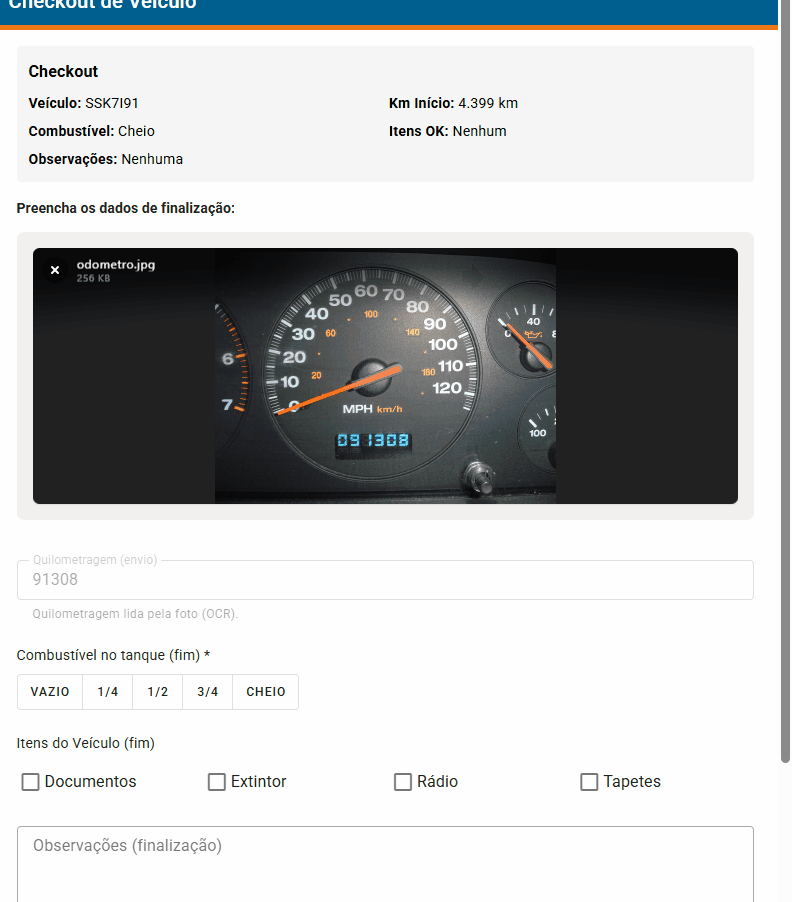
Task: Click the Observações value Nenhuma
Action: pyautogui.click(x=152, y=159)
